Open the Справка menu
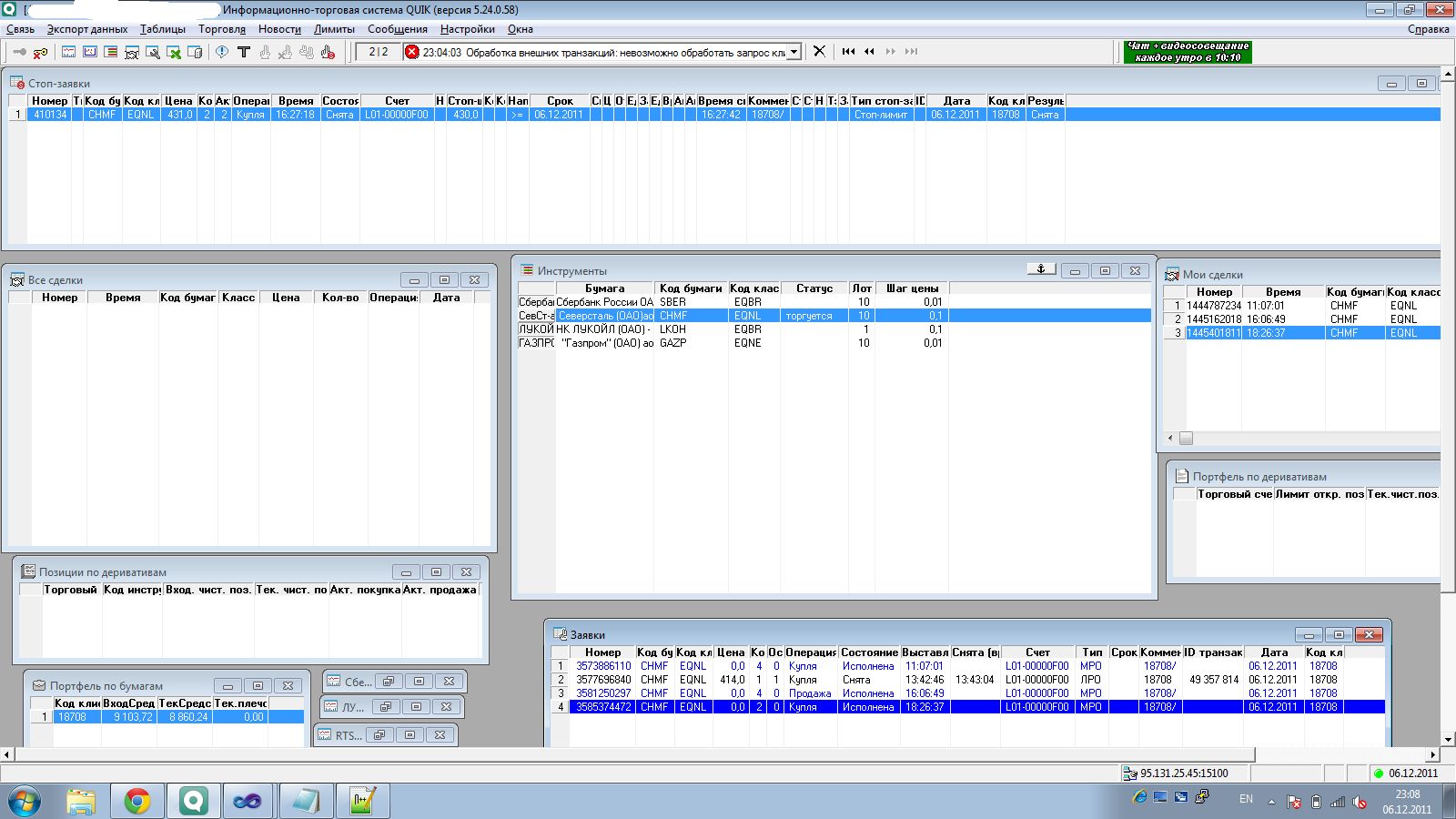This screenshot has height=819, width=1456. [x=1428, y=29]
